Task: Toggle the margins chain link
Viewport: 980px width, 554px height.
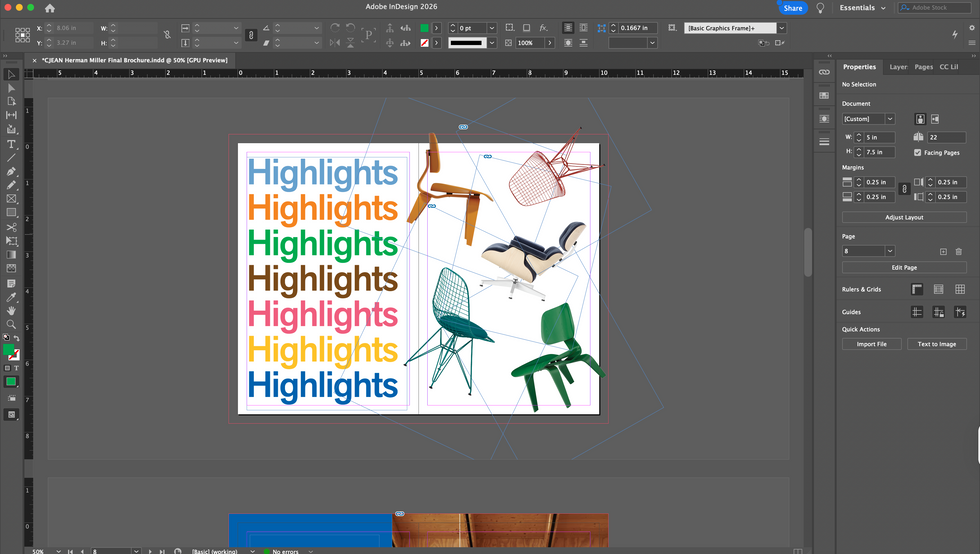Action: [x=904, y=189]
